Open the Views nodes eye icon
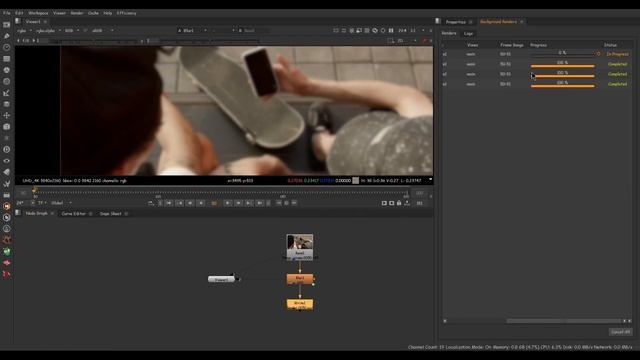Screen dimensions: 640x360 tap(7, 161)
